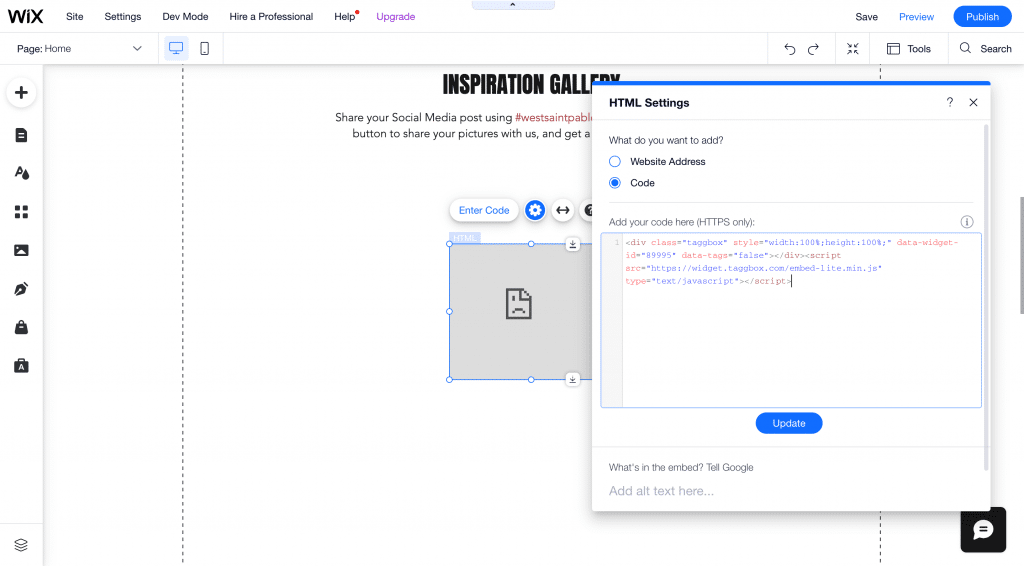Click the Add Elements plus icon
1024x566 pixels.
coord(21,93)
